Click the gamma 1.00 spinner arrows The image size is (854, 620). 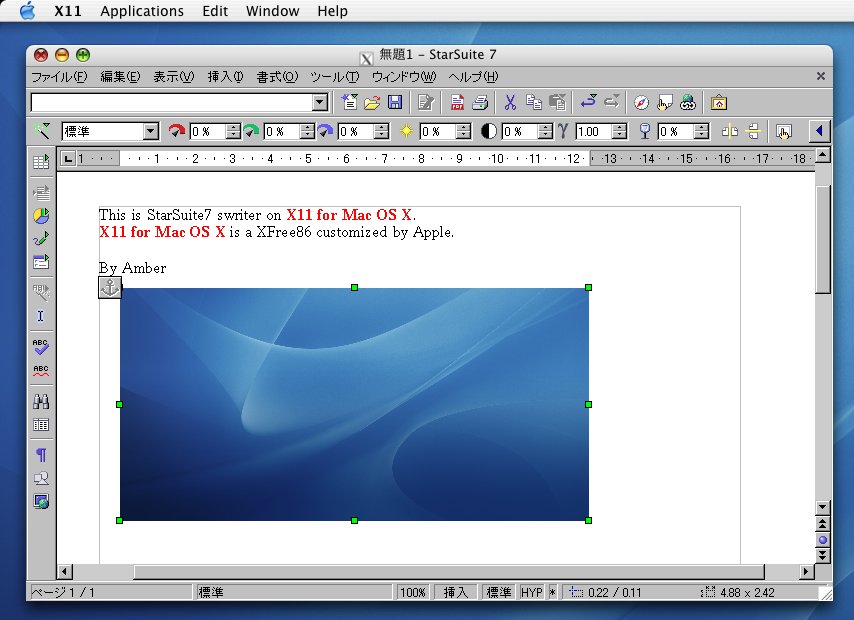(619, 131)
